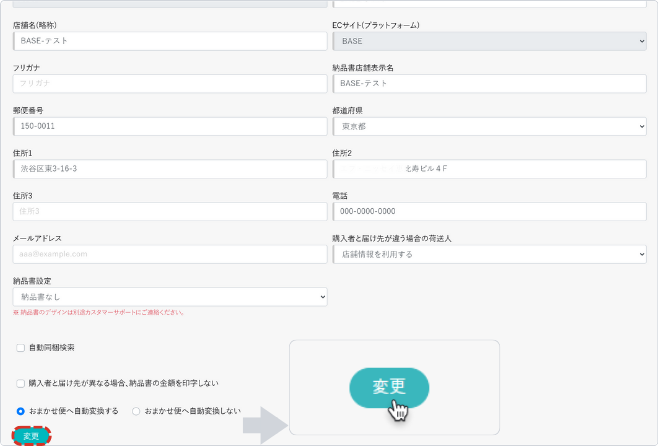Click the 住所2 input field
The image size is (661, 446).
click(489, 169)
